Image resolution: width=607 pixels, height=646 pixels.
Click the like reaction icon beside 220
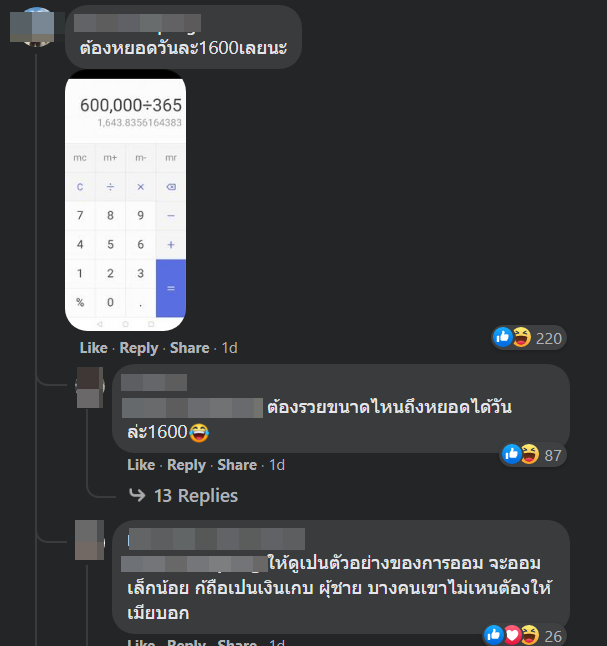tap(503, 337)
